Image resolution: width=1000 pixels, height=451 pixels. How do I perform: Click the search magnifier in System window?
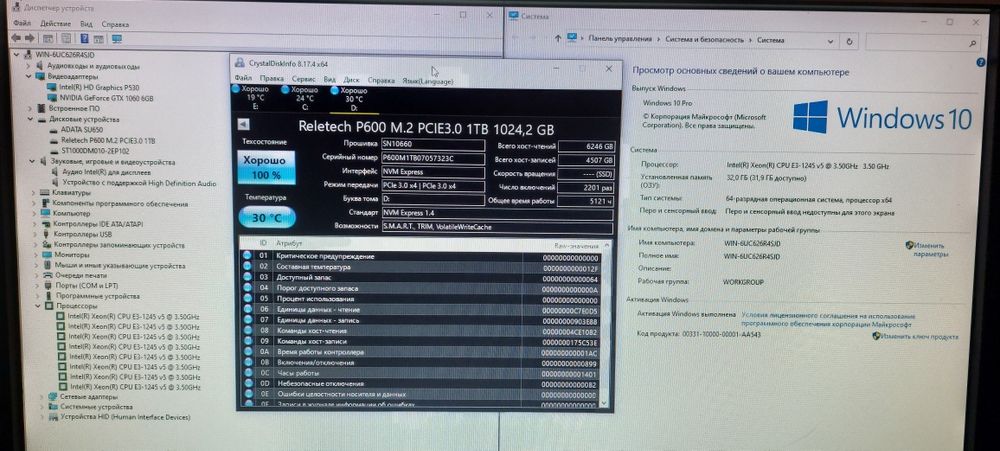coord(971,42)
